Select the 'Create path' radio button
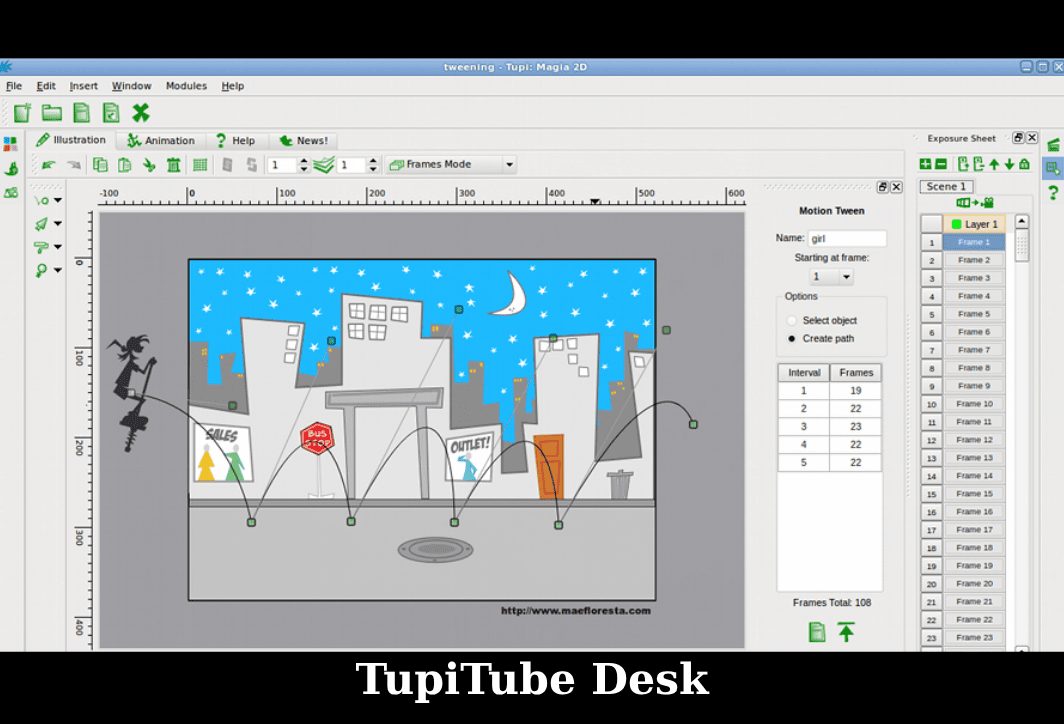Screen dimensions: 1064x724 [x=792, y=339]
